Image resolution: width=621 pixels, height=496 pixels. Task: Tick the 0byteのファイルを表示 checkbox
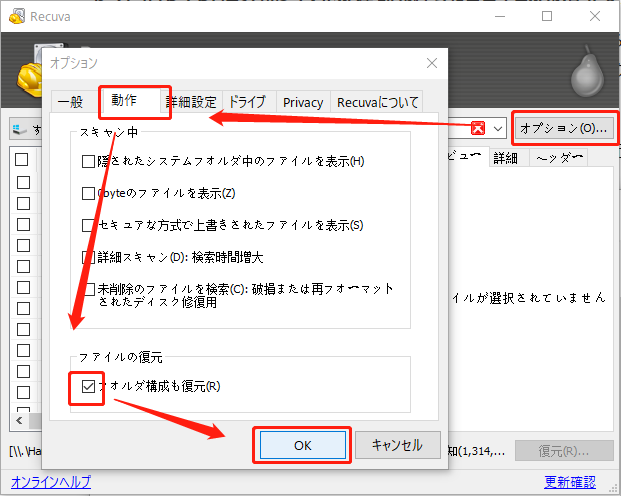(x=88, y=194)
